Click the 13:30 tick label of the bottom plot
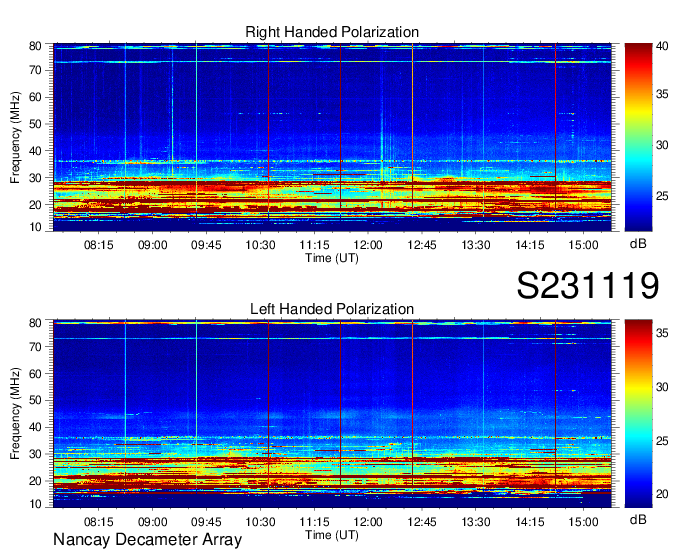The image size is (680, 552). 476,522
